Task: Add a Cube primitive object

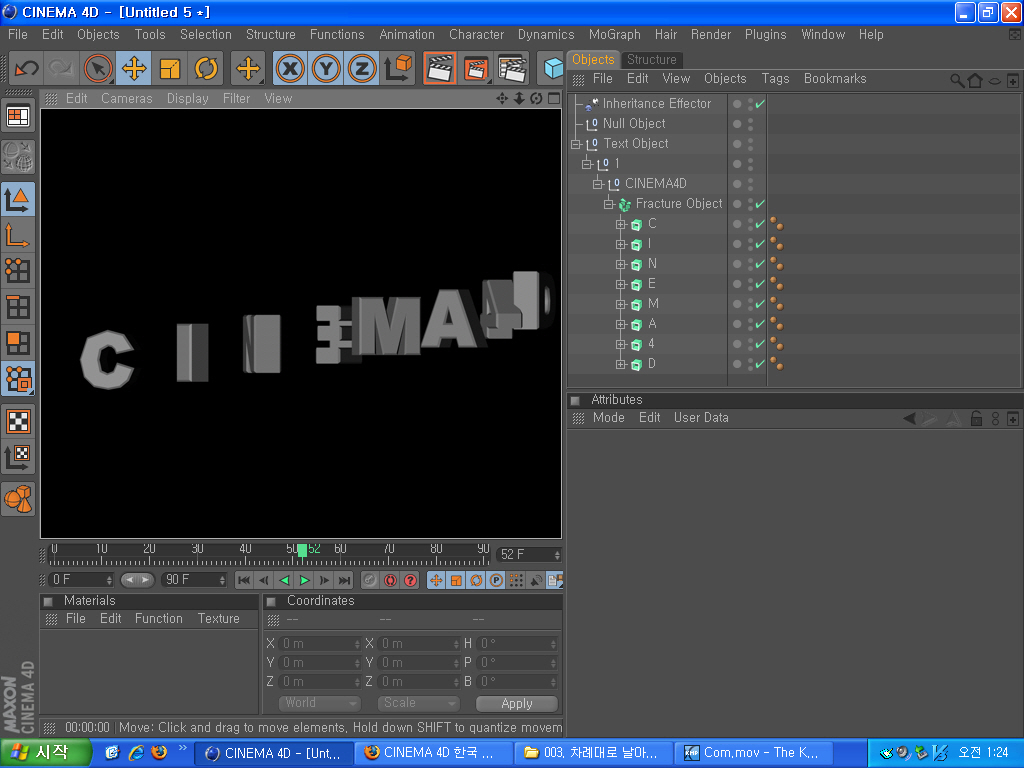Action: tap(552, 68)
